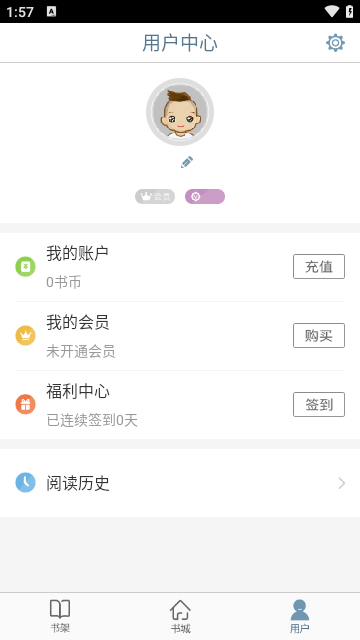Select the 用户 tab in bottom bar
The width and height of the screenshot is (360, 640).
coord(300,616)
